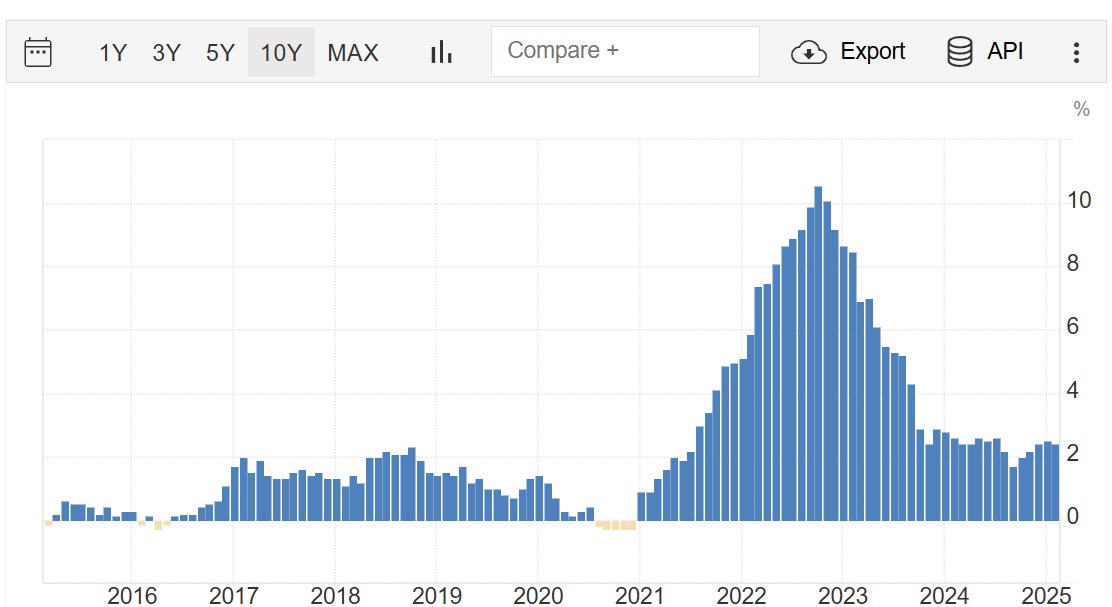Choose the 5Y time range
The width and height of the screenshot is (1112, 607).
point(220,53)
